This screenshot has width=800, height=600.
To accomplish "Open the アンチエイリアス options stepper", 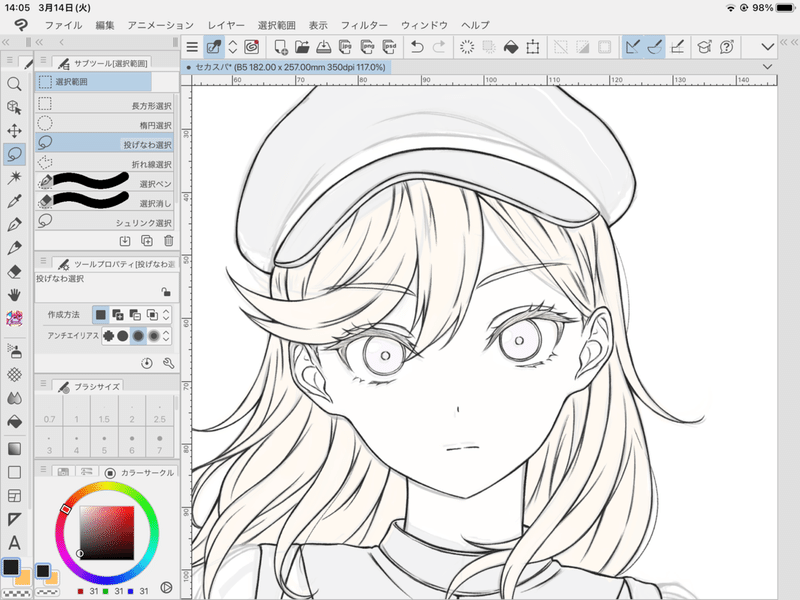I will [166, 336].
